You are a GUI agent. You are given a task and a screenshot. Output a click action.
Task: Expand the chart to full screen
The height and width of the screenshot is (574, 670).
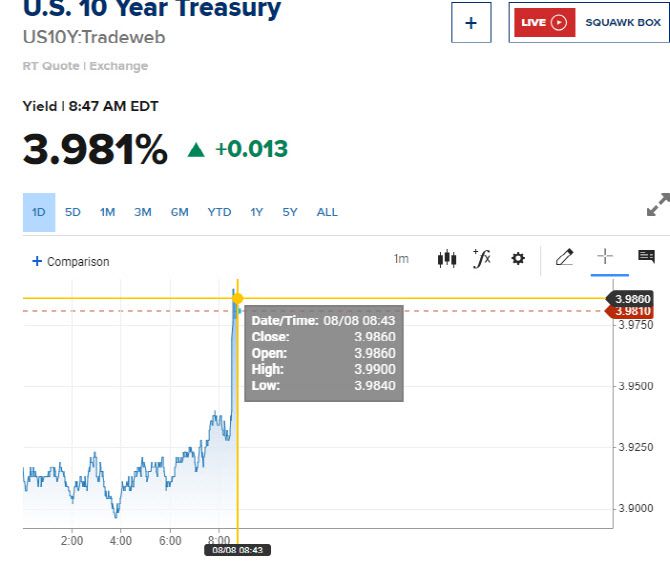pyautogui.click(x=657, y=206)
